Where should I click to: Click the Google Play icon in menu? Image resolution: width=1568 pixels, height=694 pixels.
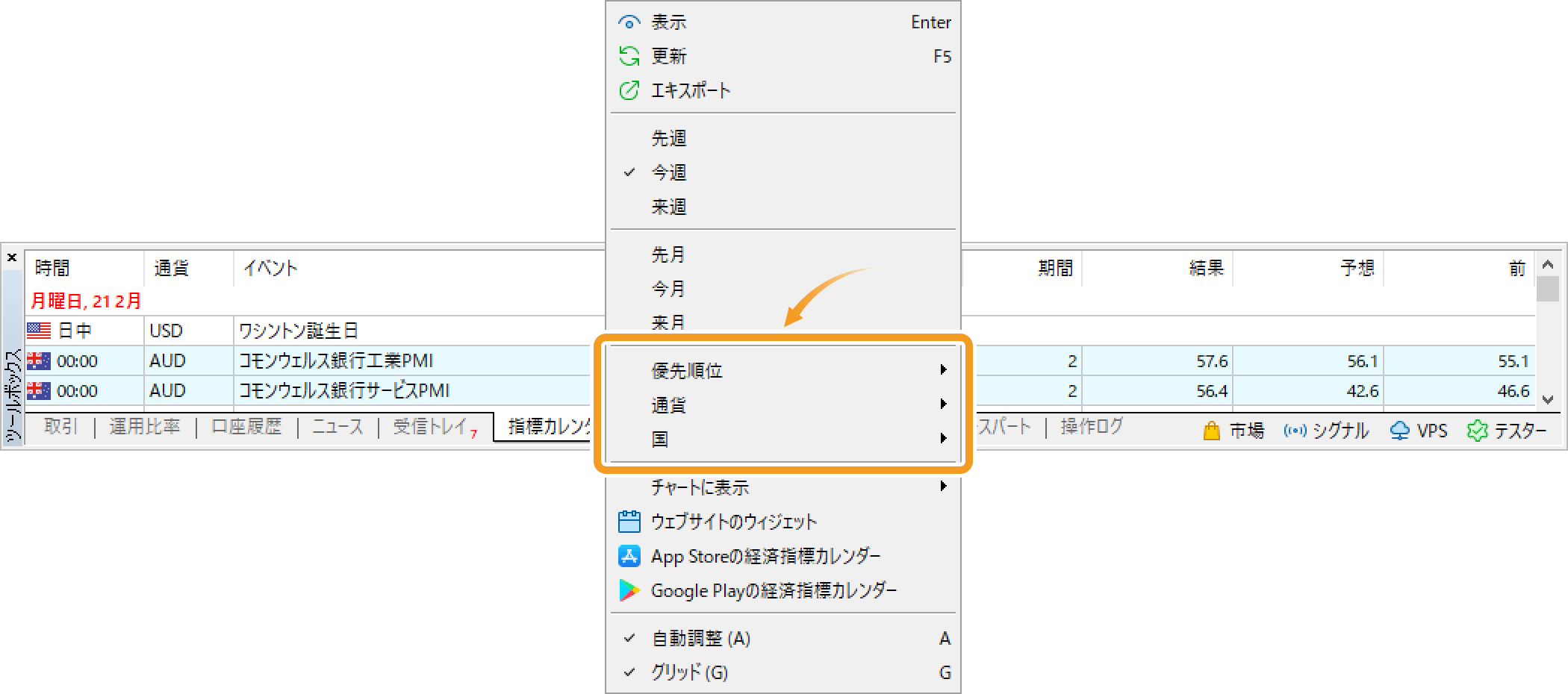click(x=629, y=590)
